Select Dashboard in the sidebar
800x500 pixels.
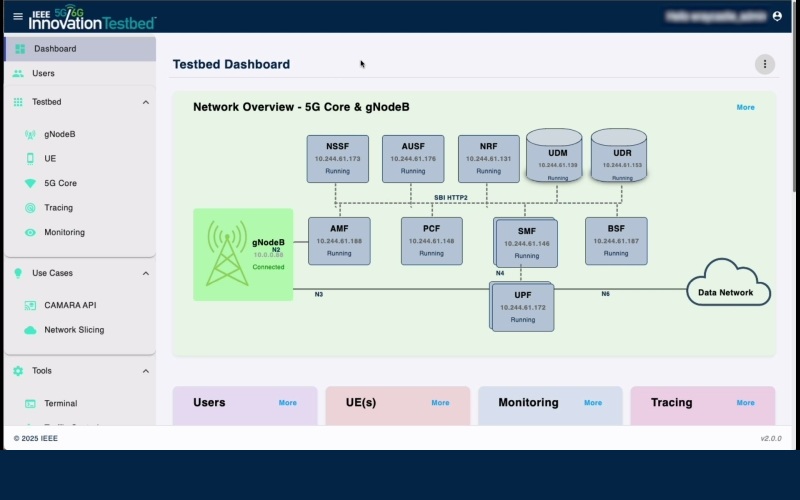point(55,49)
